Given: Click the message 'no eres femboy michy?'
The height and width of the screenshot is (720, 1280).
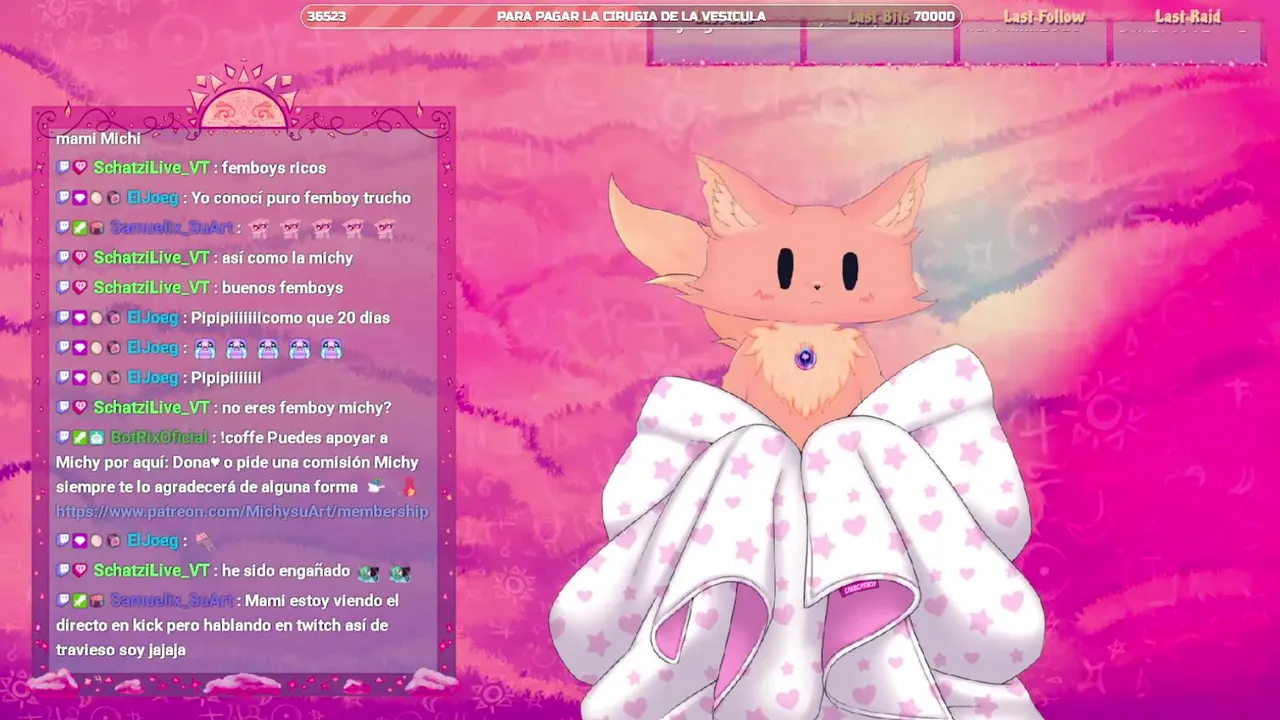Looking at the screenshot, I should [x=306, y=408].
